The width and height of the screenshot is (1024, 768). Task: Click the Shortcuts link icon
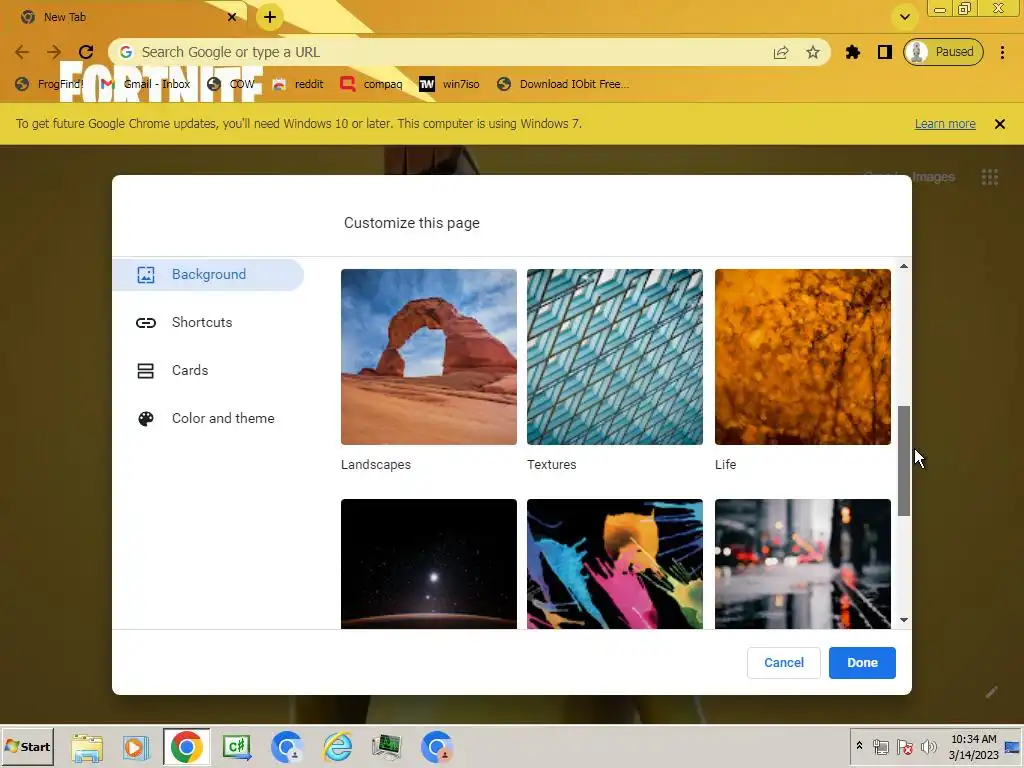coord(146,323)
